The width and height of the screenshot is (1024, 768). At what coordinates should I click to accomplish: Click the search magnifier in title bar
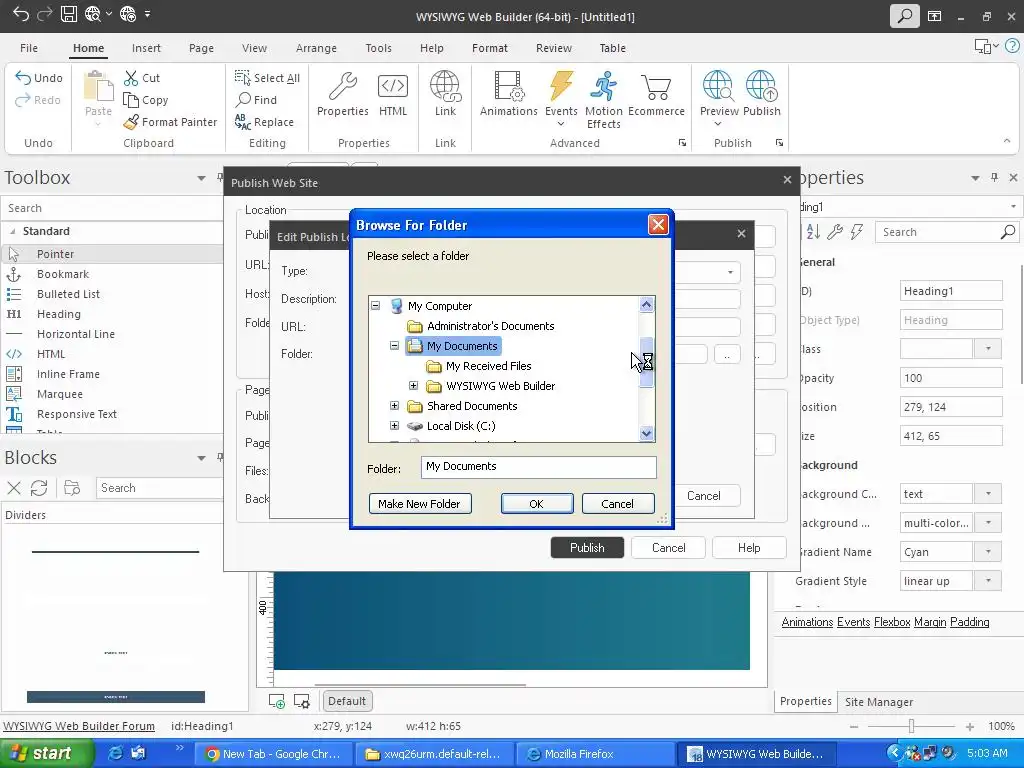tap(905, 16)
